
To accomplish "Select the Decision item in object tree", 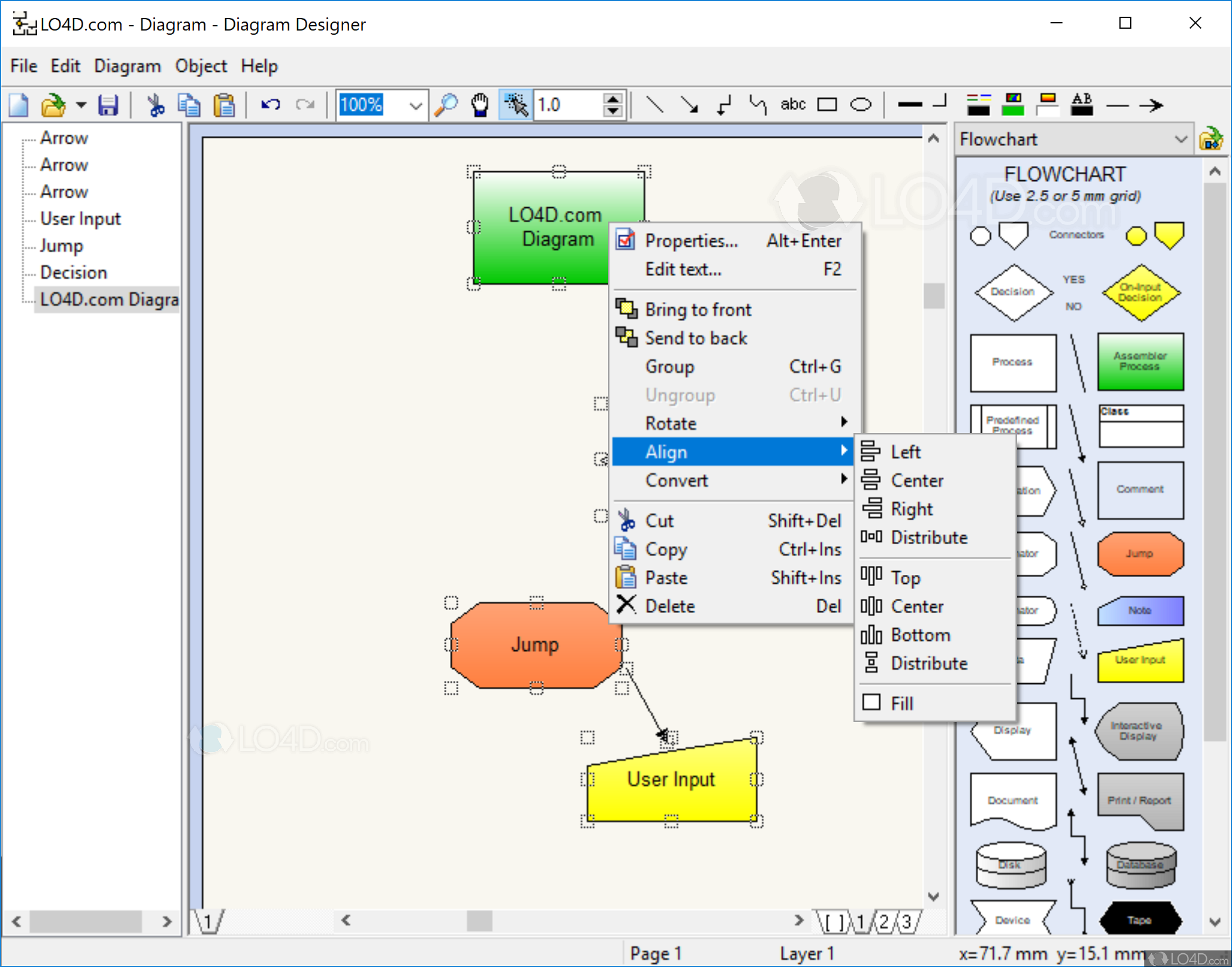I will (73, 272).
